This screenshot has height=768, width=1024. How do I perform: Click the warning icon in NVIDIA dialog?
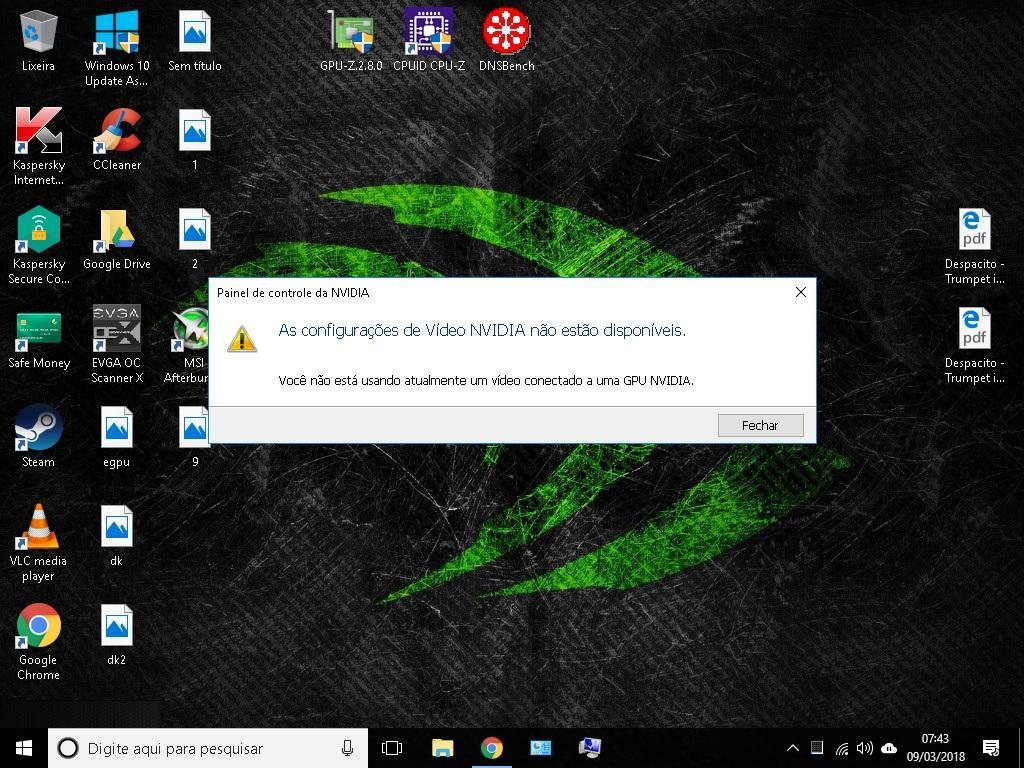242,339
